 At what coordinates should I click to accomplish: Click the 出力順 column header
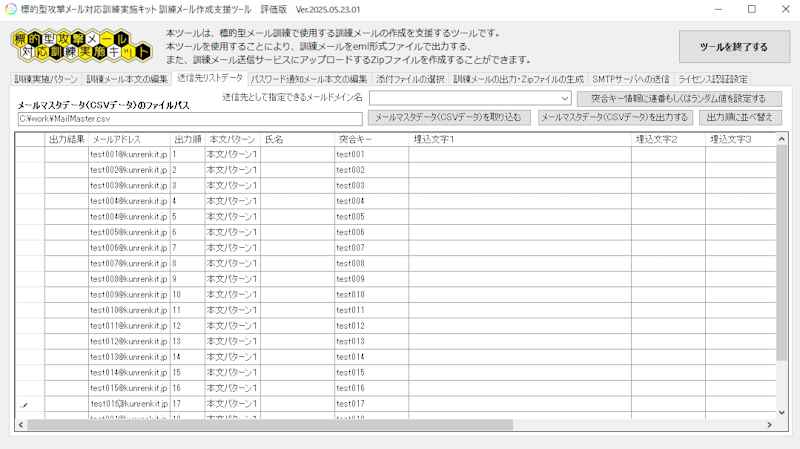click(x=187, y=139)
